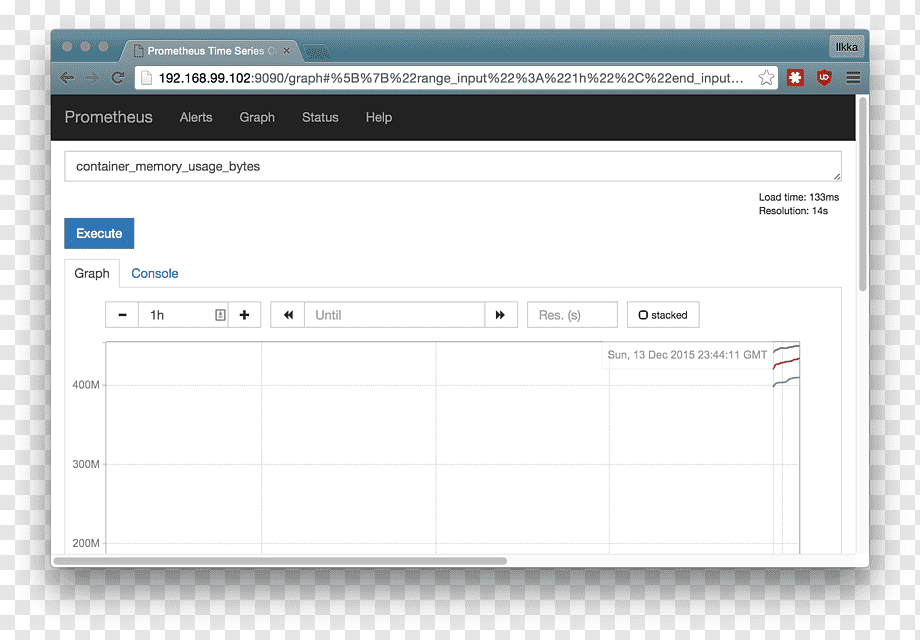Click the Ilkka profile button
Screen dimensions: 920x640
[847, 47]
